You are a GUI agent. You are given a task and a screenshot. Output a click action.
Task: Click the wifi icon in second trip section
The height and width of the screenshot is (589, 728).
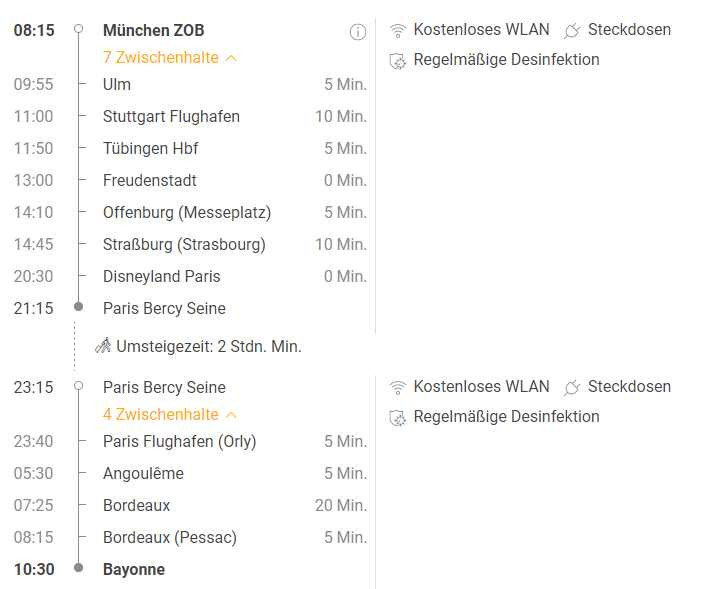398,387
